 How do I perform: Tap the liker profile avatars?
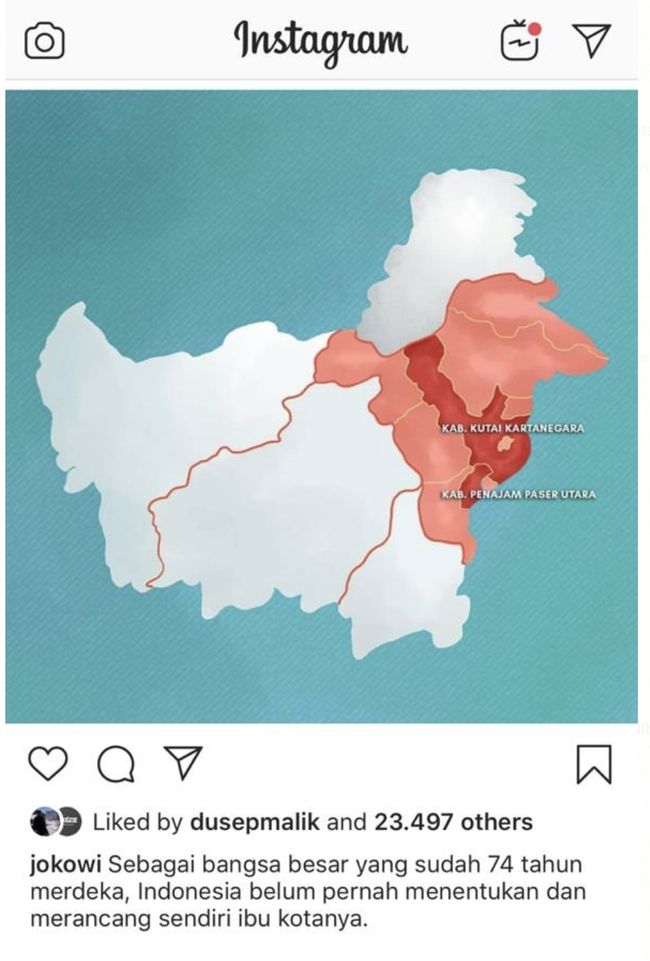tap(55, 822)
